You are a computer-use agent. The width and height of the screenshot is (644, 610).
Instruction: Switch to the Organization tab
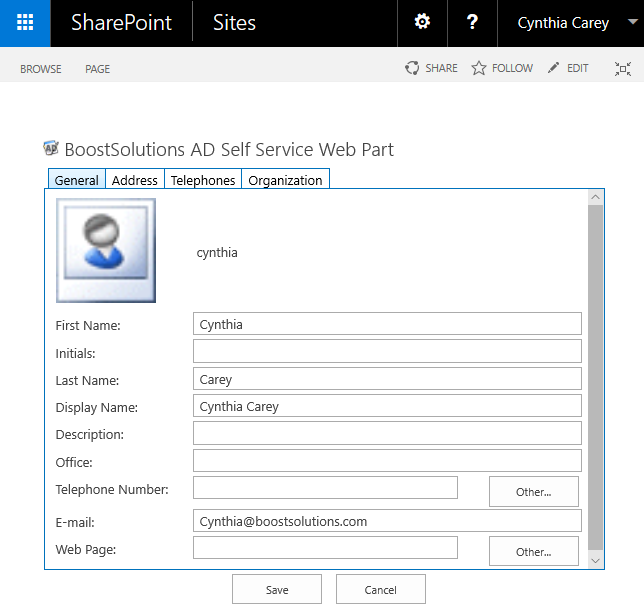(285, 180)
